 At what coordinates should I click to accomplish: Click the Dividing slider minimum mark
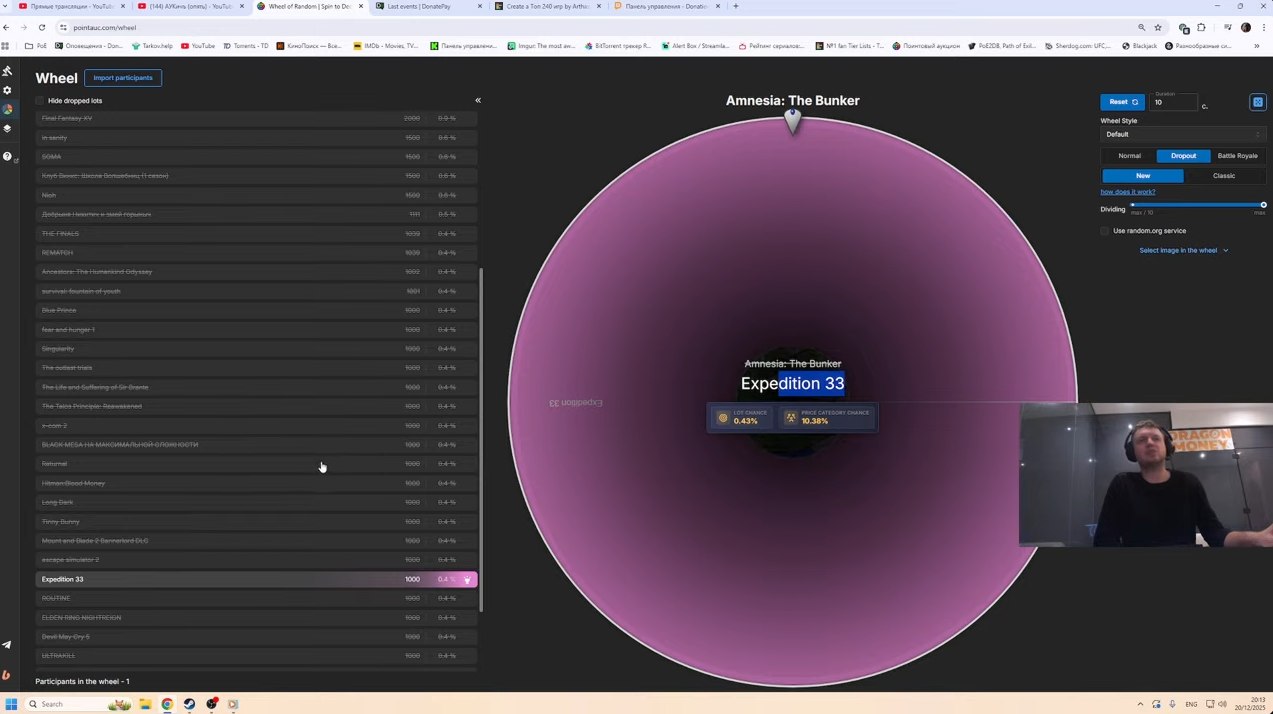pos(1133,205)
